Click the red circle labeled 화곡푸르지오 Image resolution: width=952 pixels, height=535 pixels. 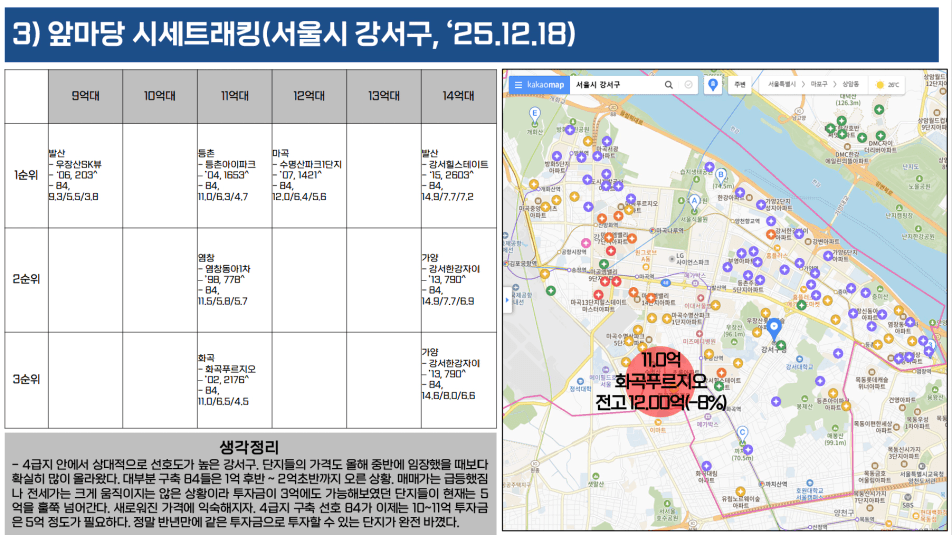click(661, 381)
